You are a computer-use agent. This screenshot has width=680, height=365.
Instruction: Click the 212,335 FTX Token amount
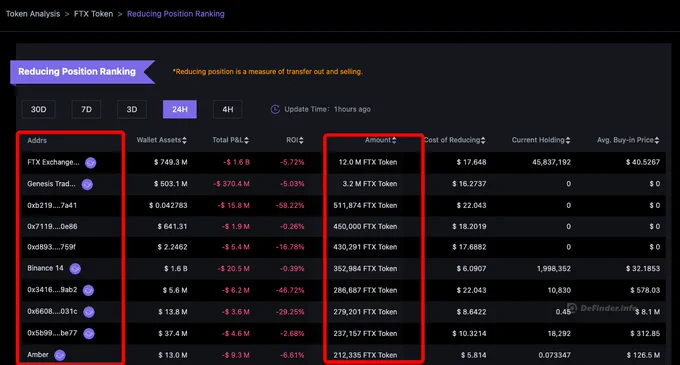[365, 355]
